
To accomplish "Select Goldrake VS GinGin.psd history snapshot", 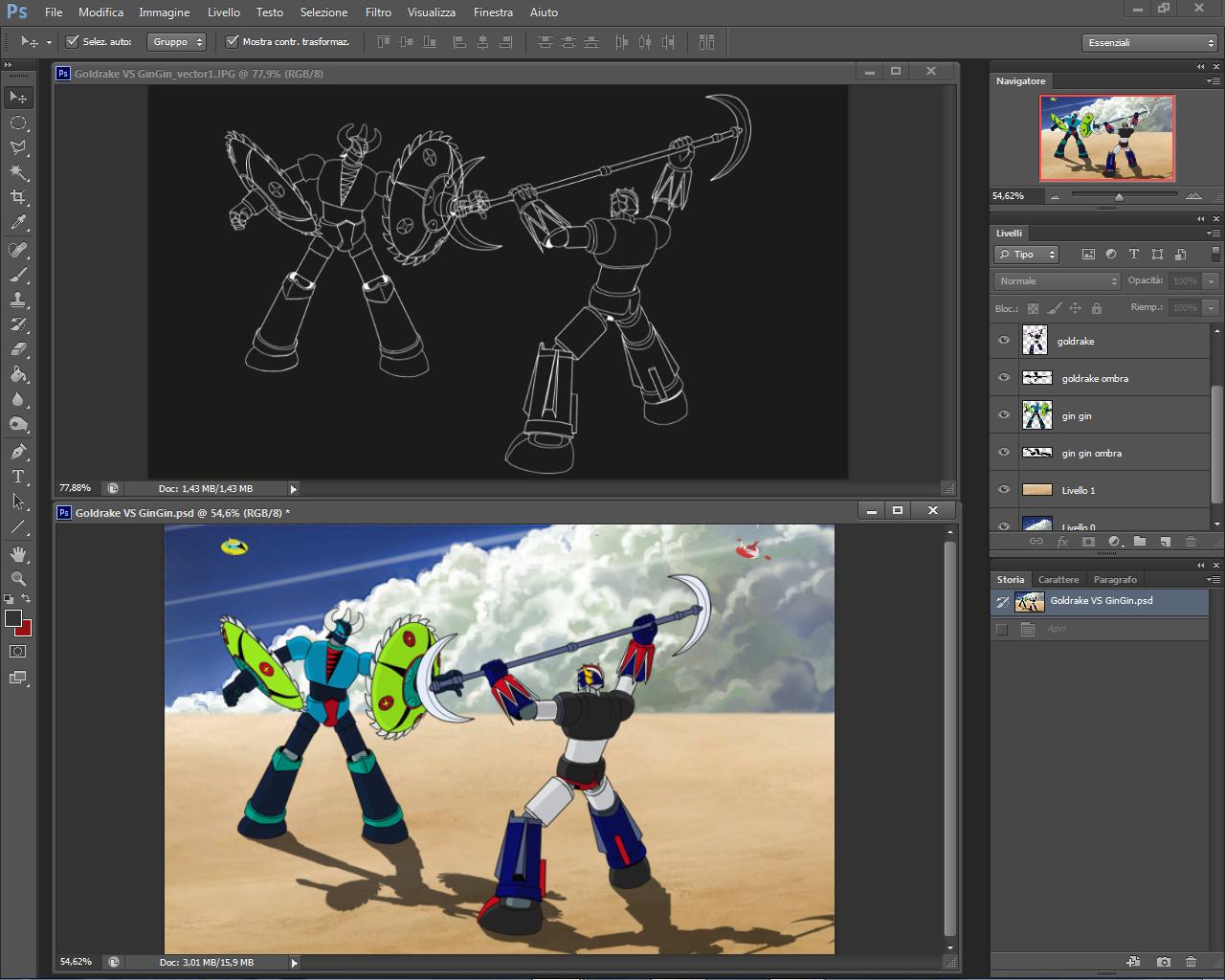I will 1100,601.
